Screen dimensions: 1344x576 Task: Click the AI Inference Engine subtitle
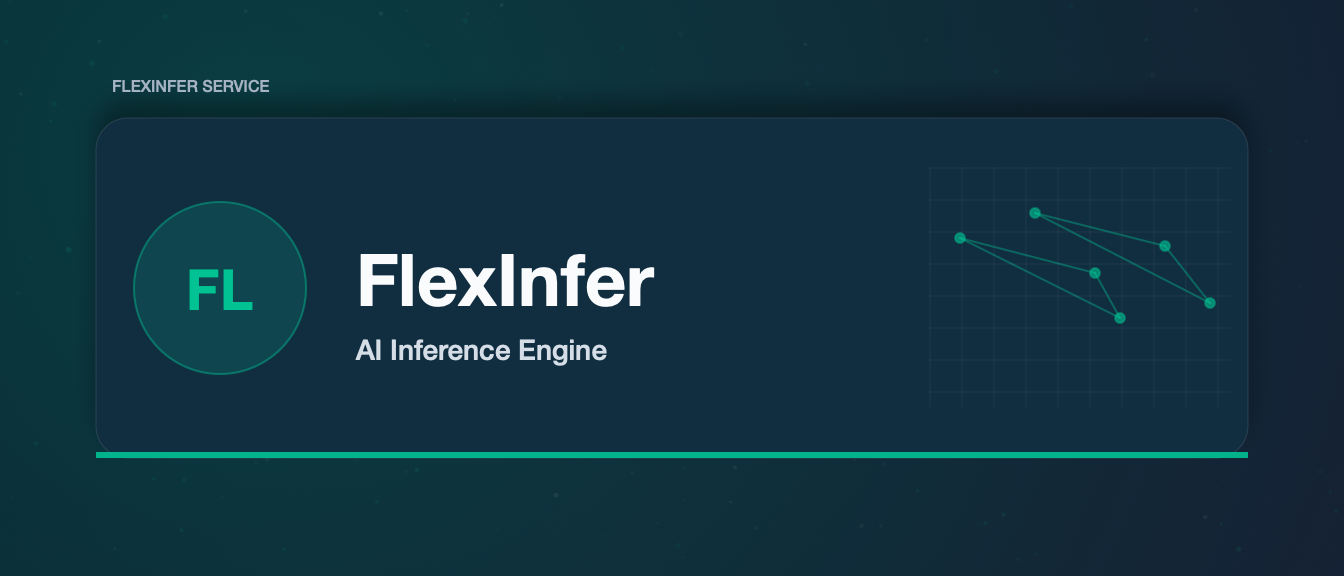(481, 351)
